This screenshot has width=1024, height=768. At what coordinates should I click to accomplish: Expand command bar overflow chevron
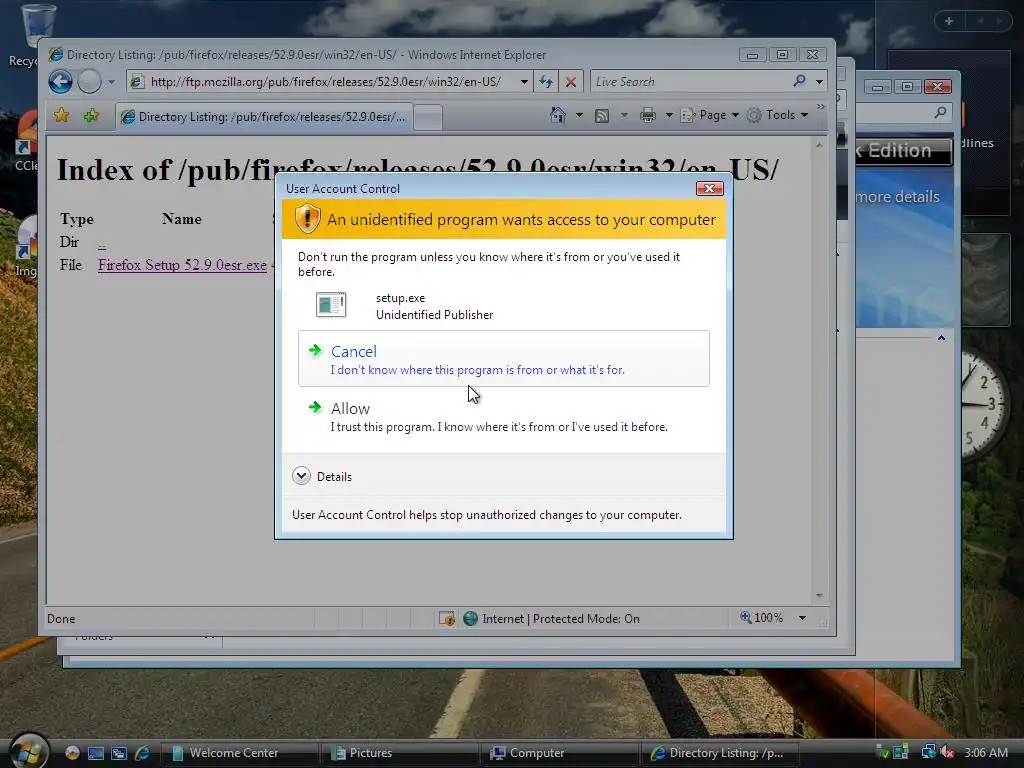pyautogui.click(x=821, y=106)
